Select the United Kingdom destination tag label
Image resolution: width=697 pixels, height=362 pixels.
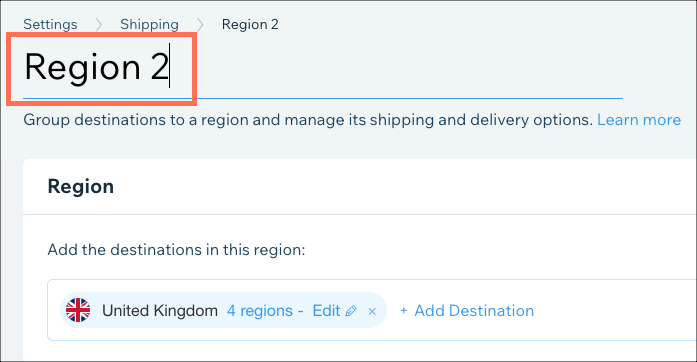(x=160, y=310)
